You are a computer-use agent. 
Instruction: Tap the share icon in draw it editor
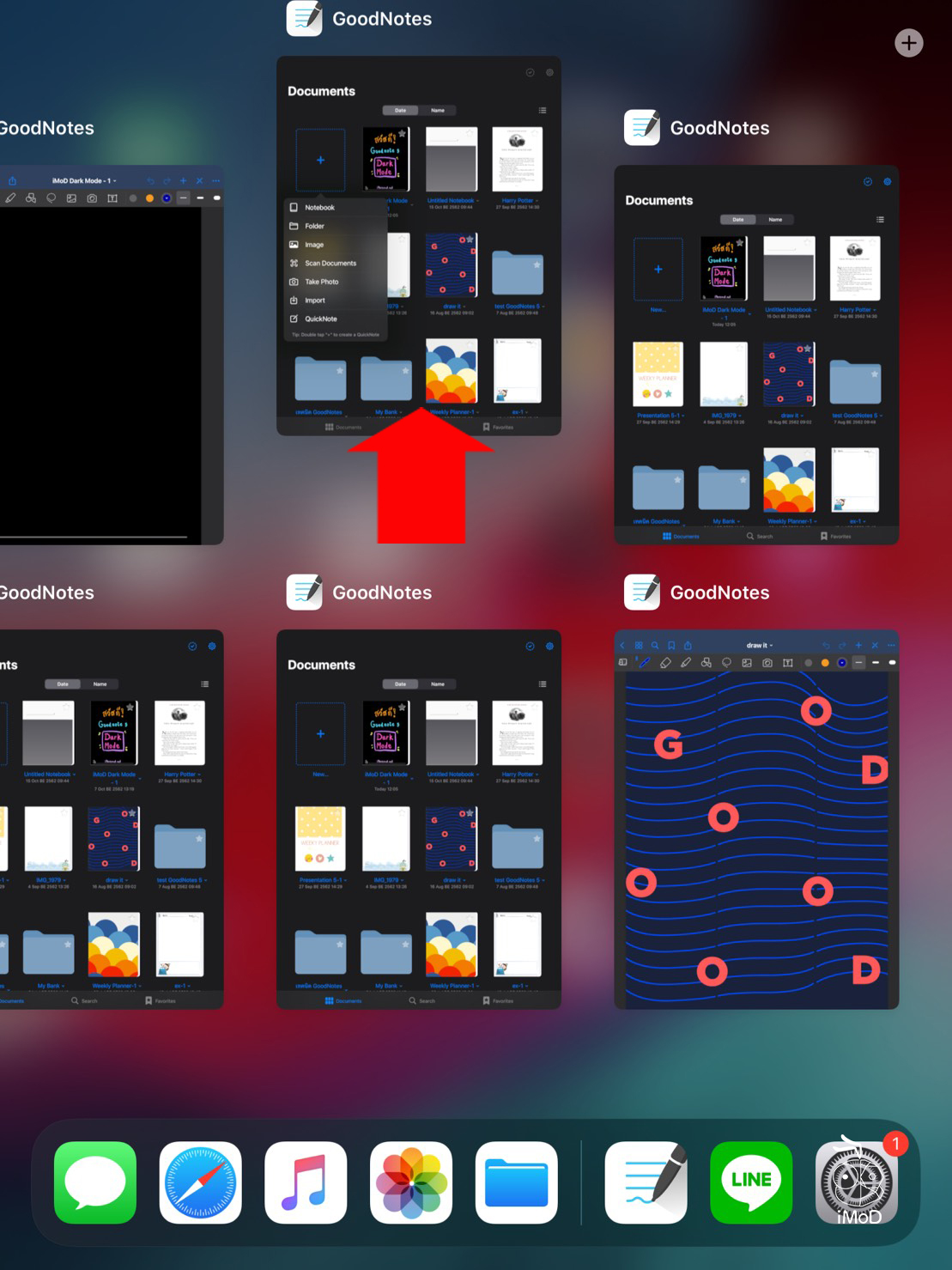[x=688, y=645]
